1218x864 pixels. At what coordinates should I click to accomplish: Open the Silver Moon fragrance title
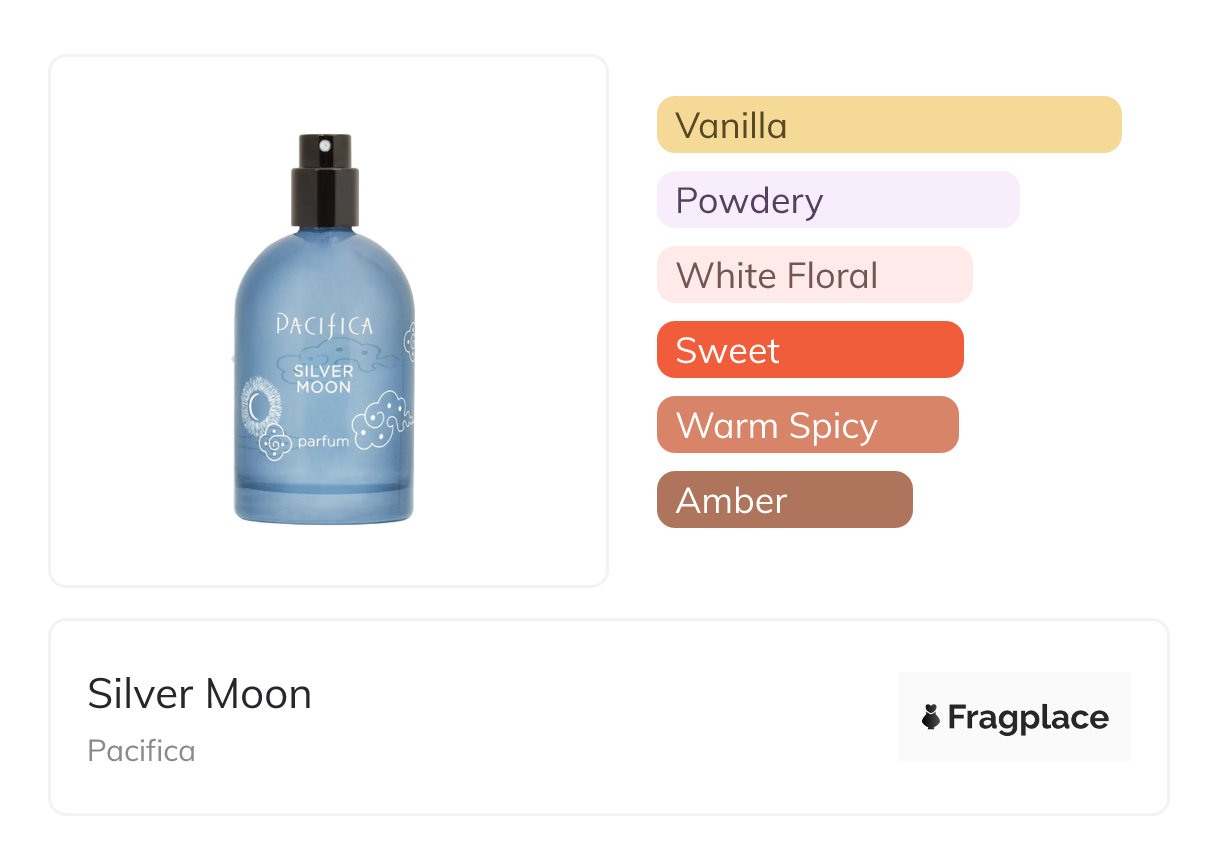[199, 694]
